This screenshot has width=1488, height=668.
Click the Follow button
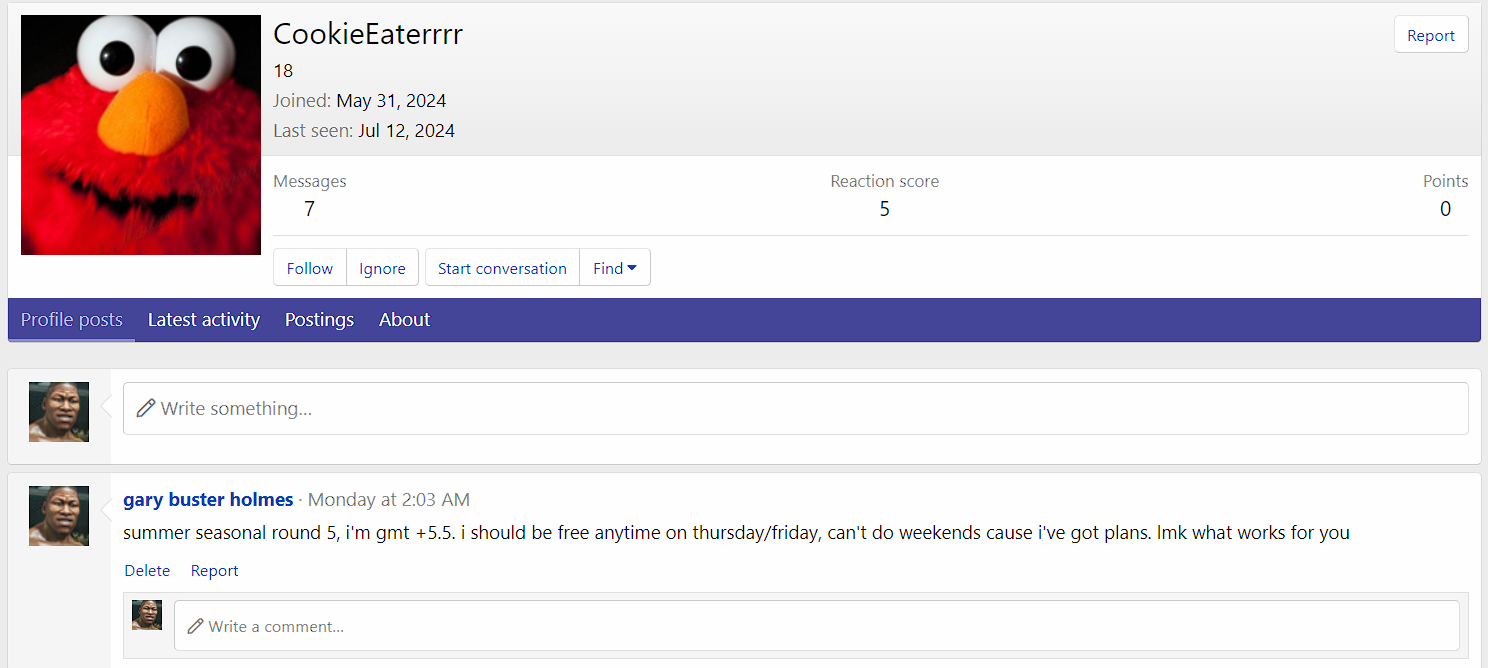310,268
